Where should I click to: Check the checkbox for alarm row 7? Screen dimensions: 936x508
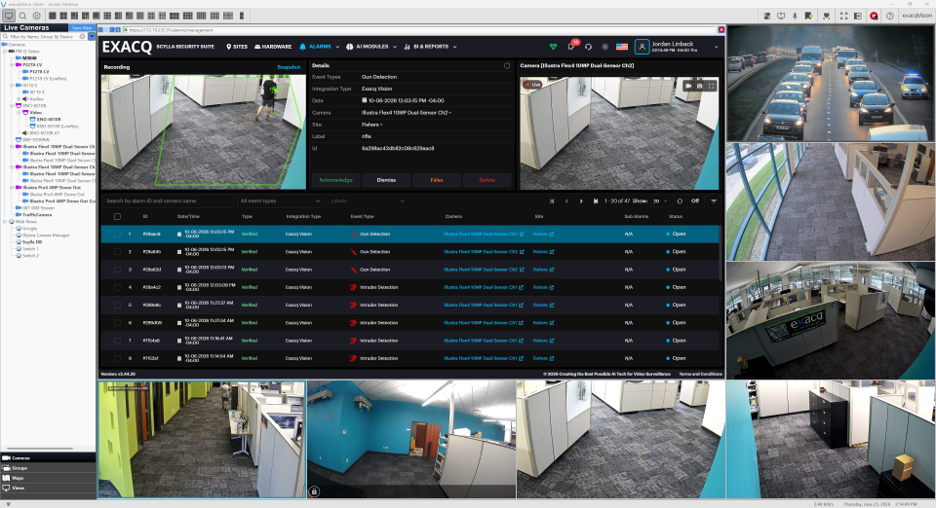coord(117,341)
